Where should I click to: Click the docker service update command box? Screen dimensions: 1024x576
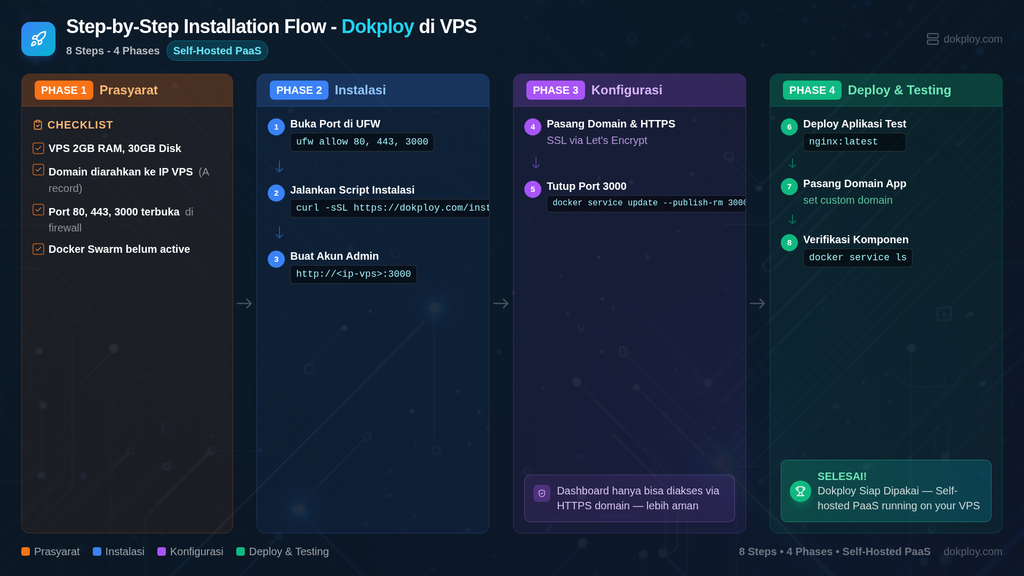click(x=647, y=203)
